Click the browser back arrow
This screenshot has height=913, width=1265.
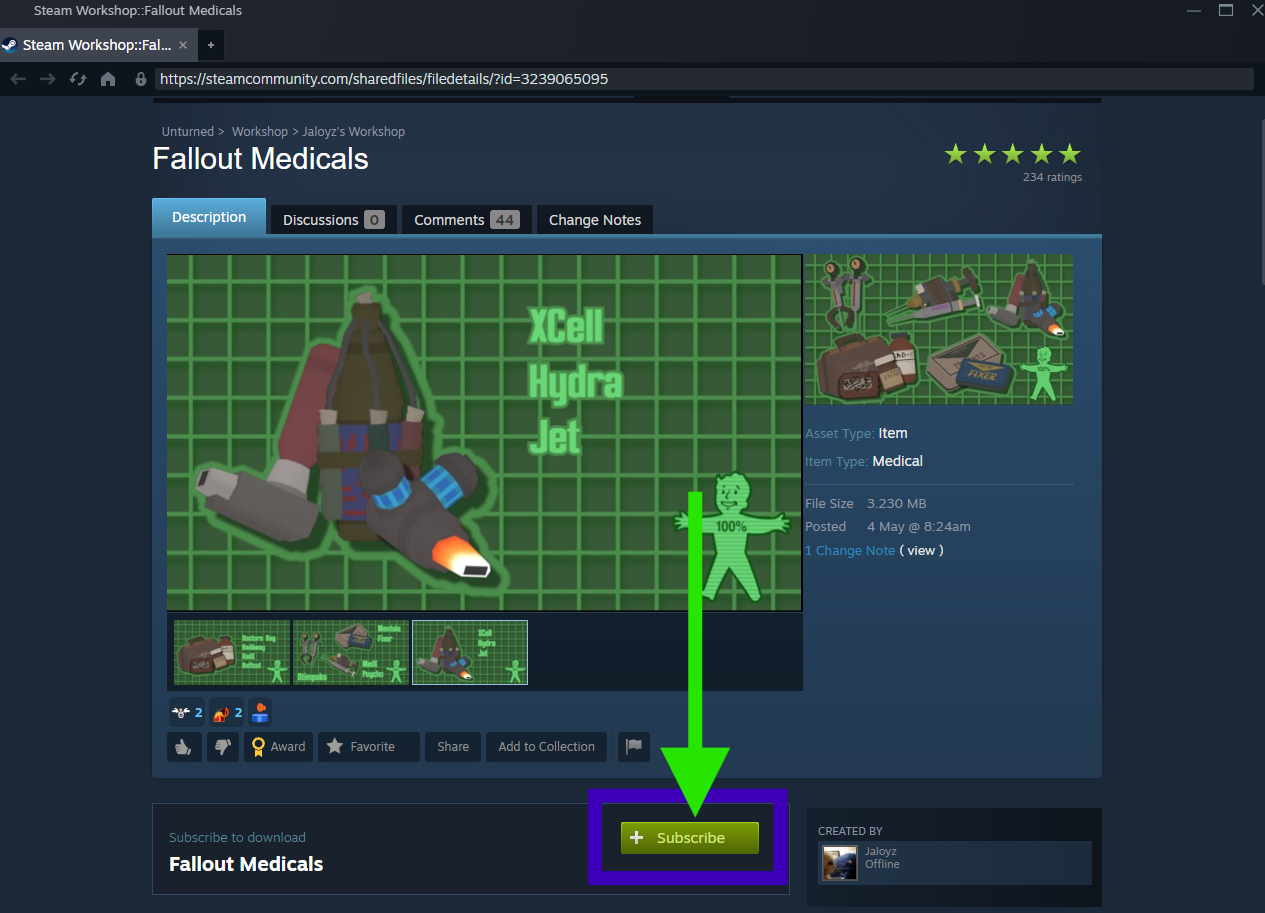[x=18, y=79]
